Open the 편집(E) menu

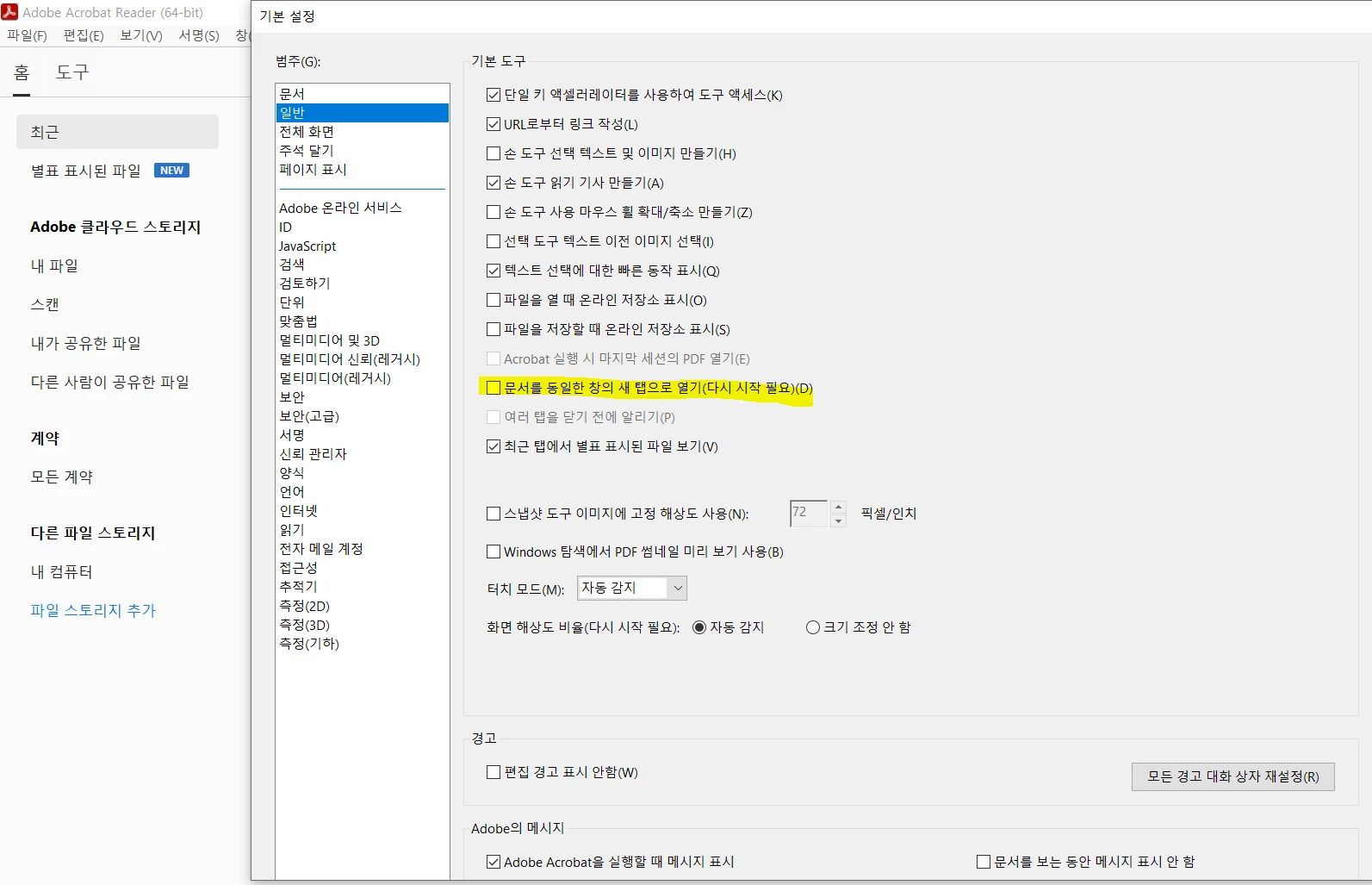pyautogui.click(x=84, y=35)
